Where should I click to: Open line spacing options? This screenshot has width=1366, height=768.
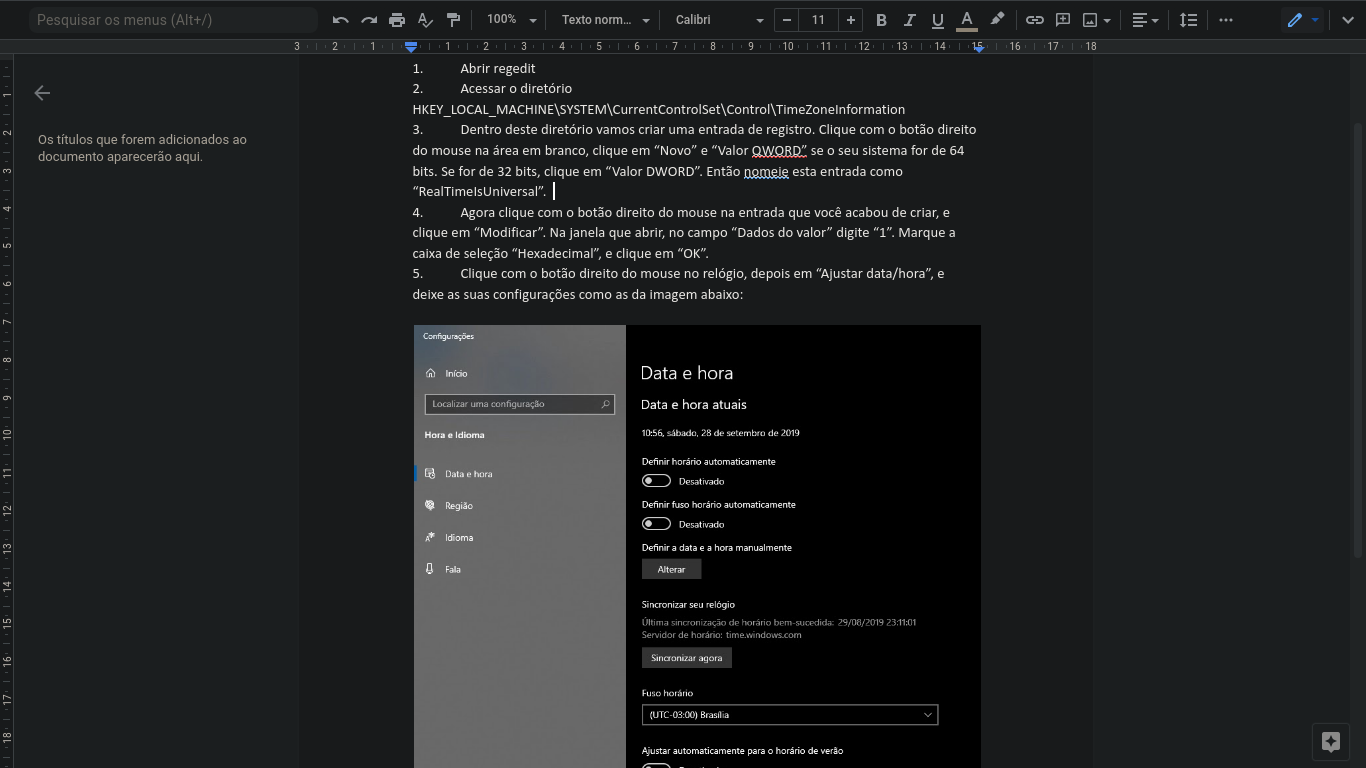tap(1188, 20)
